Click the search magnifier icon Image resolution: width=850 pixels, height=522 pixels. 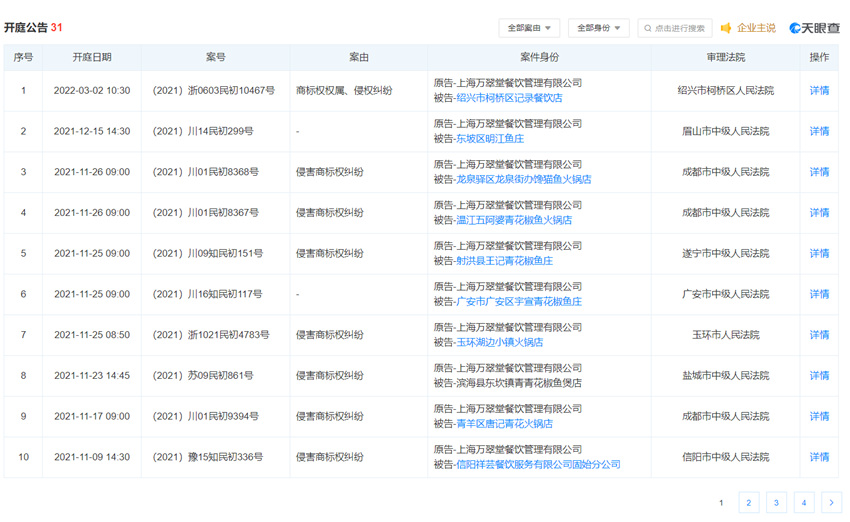(648, 28)
